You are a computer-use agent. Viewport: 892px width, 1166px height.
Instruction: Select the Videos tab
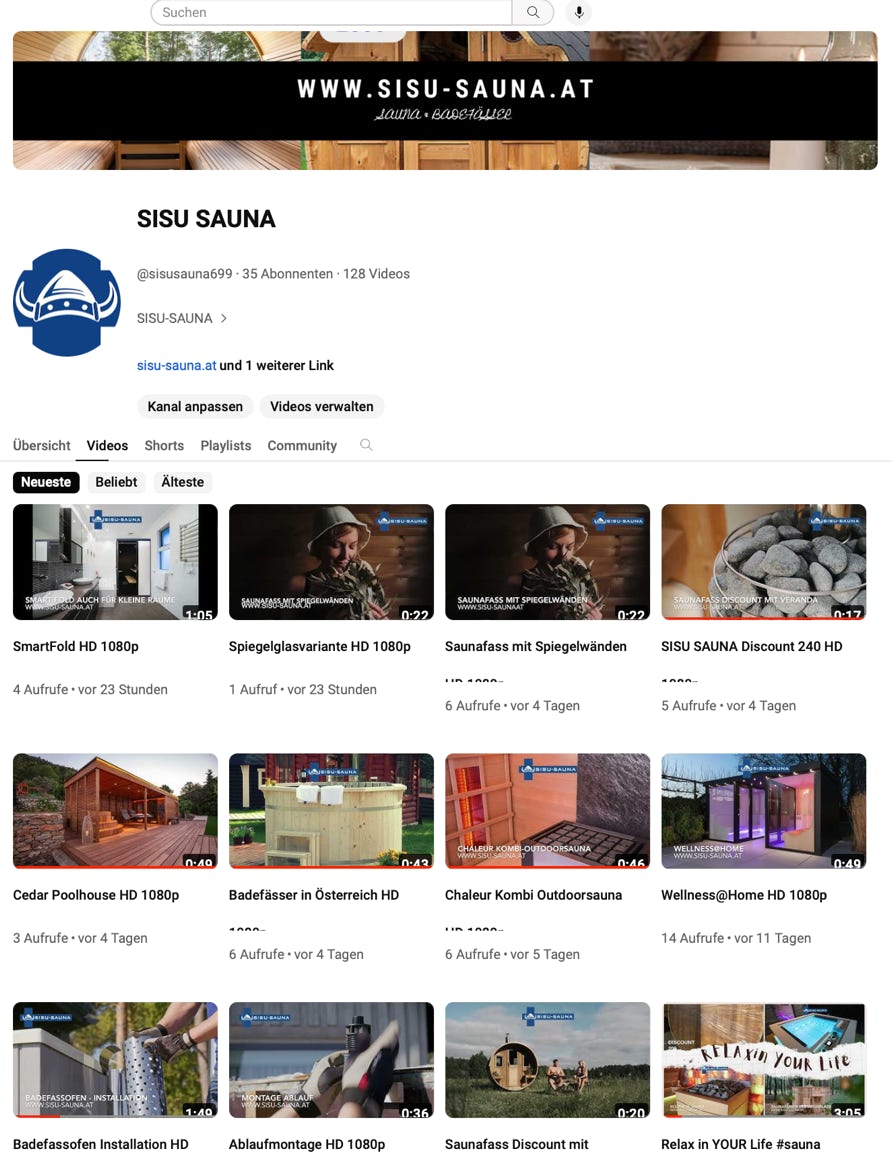107,445
